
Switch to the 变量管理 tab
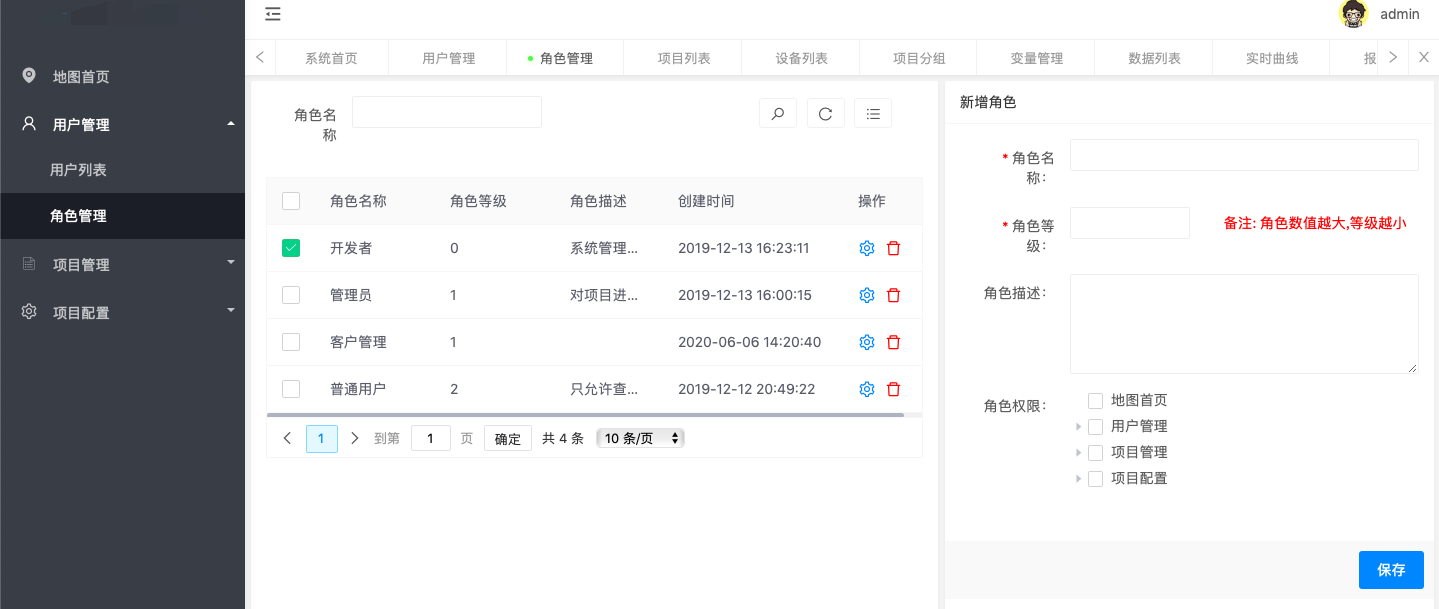(x=1037, y=58)
